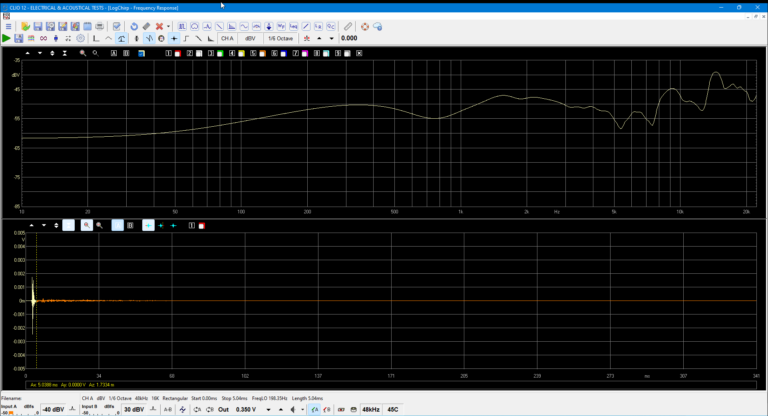Open the dBV units dropdown
The height and width of the screenshot is (416, 768).
(x=251, y=38)
